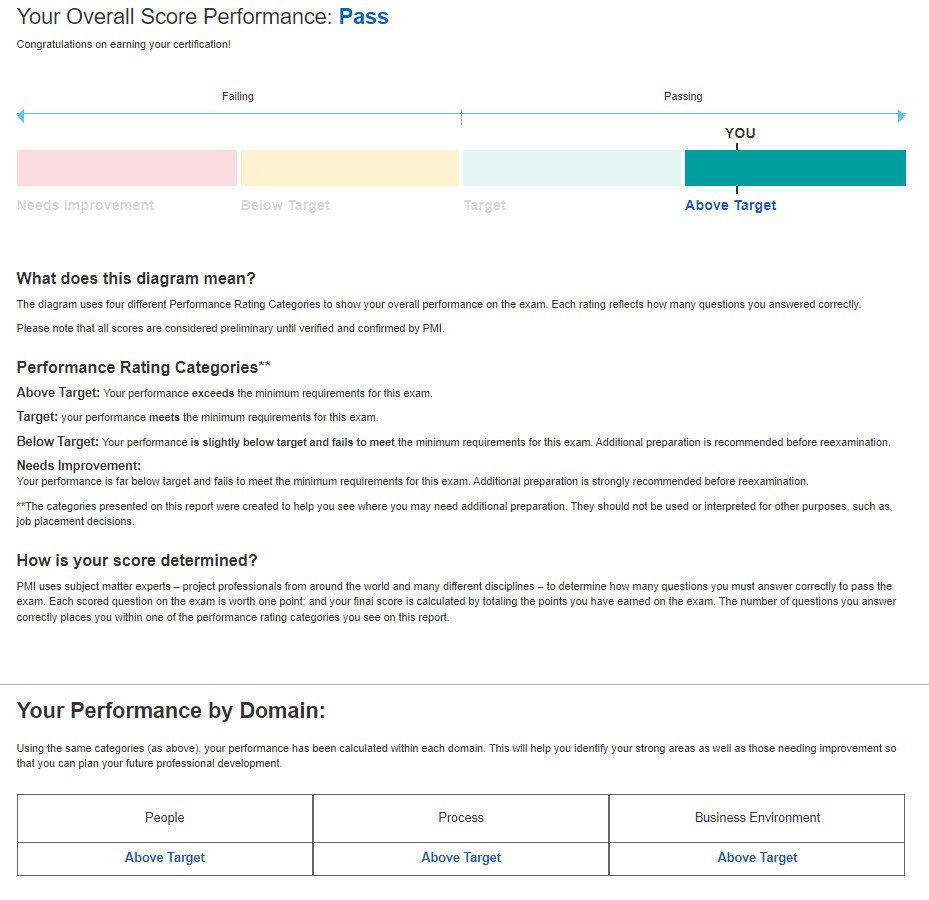The width and height of the screenshot is (929, 900).
Task: Click the Failing label above the line
Action: [x=238, y=96]
